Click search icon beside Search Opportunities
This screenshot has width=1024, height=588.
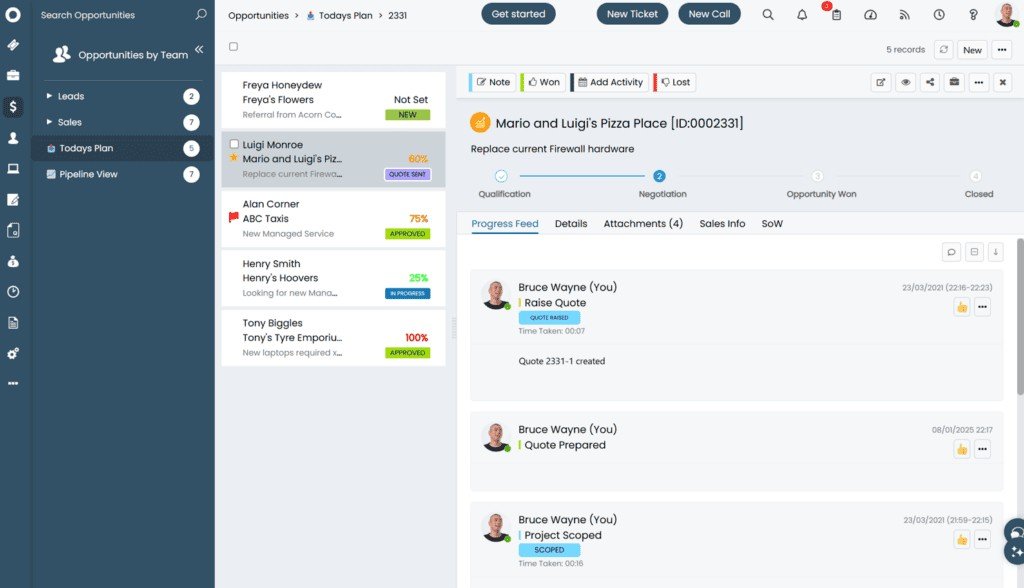pyautogui.click(x=200, y=14)
